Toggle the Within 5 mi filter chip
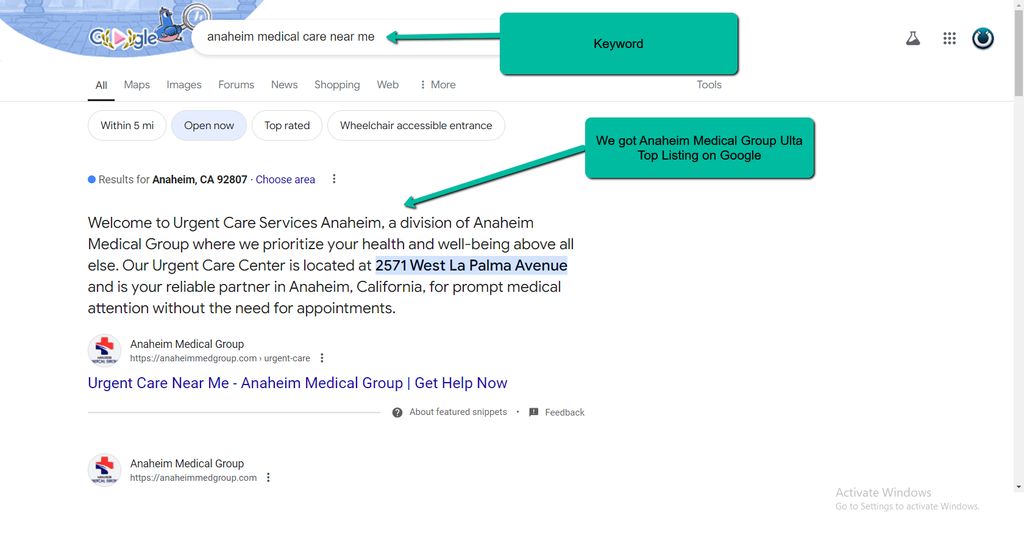This screenshot has height=541, width=1024. [127, 125]
